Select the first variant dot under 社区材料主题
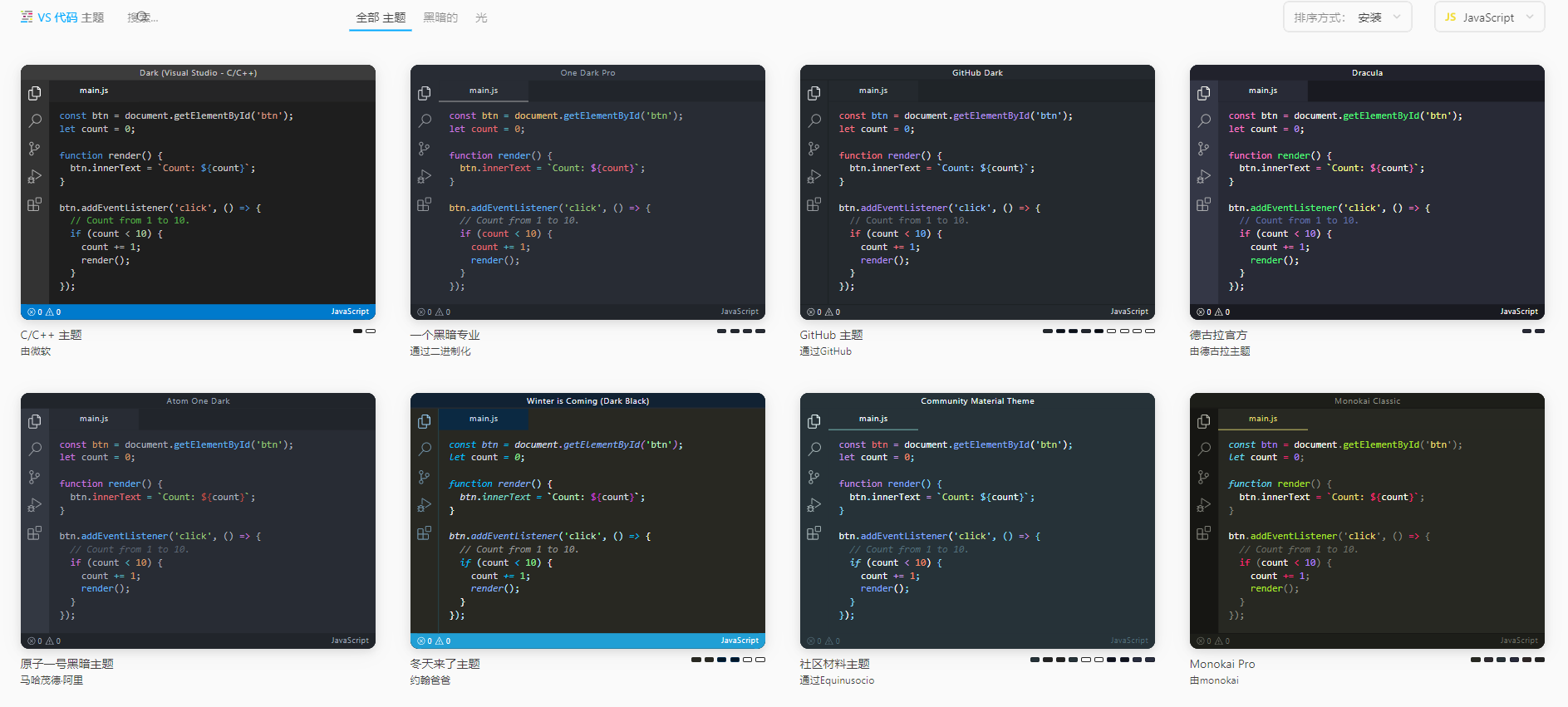Screen dimensions: 1568x707 1035,660
